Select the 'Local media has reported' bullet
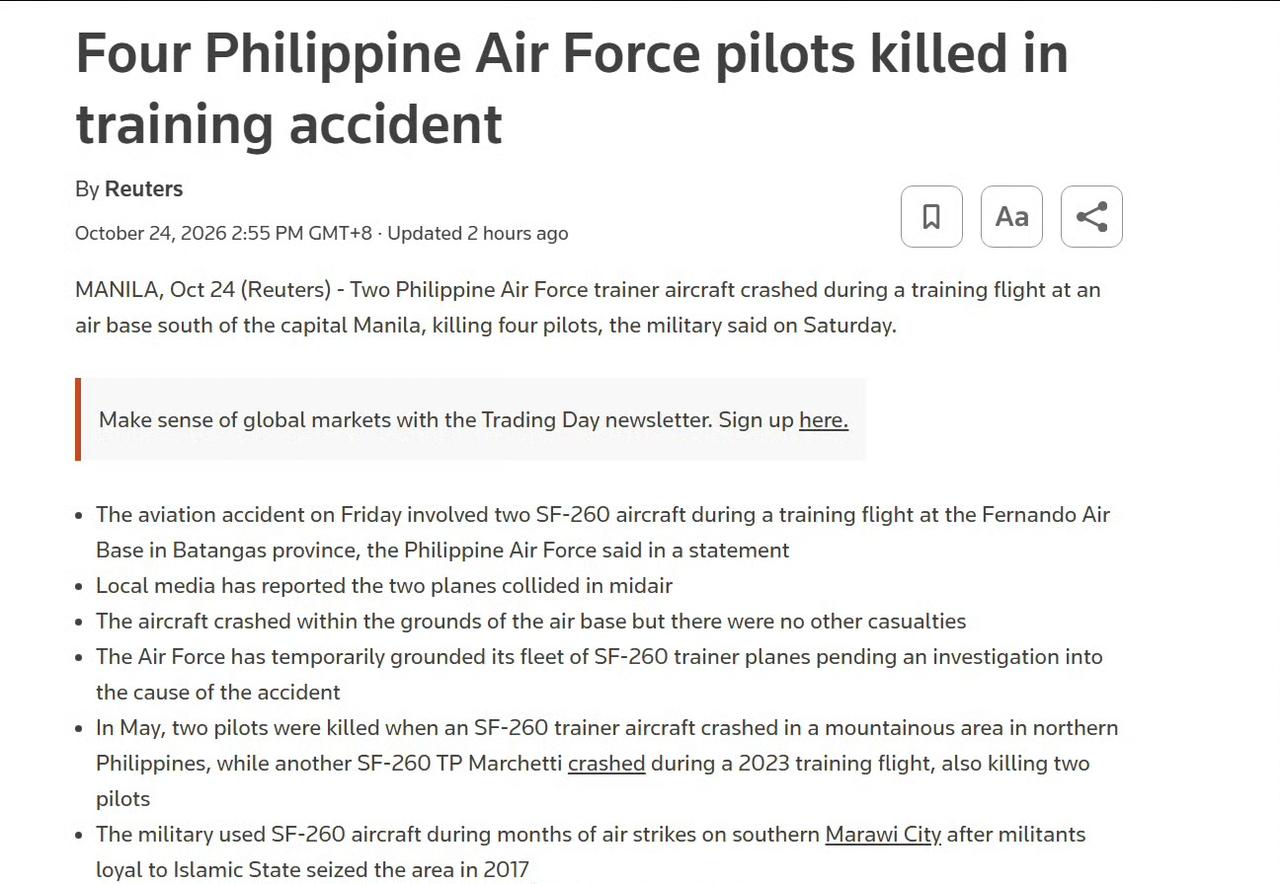Viewport: 1280px width, 884px height. [384, 585]
